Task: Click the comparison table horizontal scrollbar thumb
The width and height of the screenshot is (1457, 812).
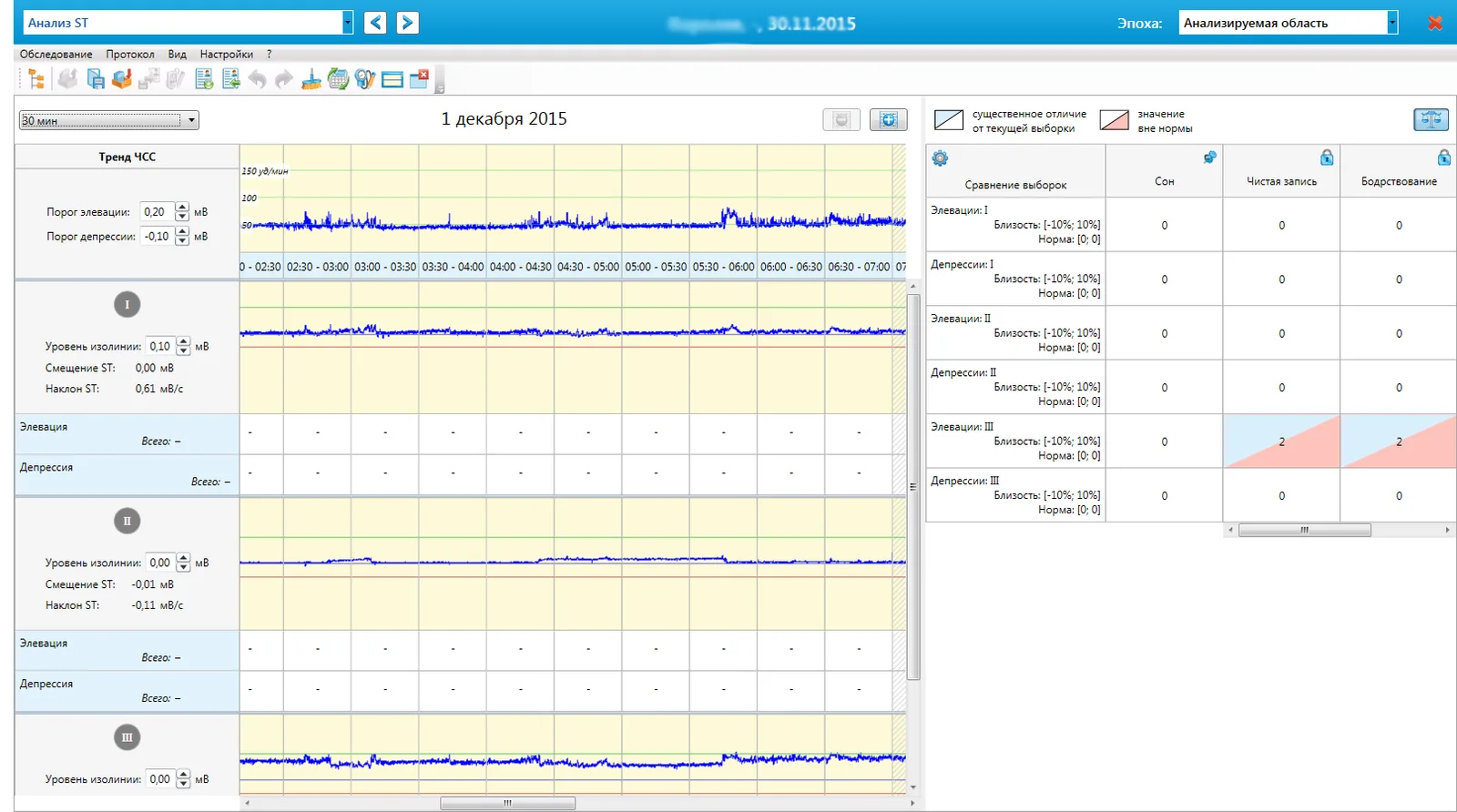Action: point(1304,530)
